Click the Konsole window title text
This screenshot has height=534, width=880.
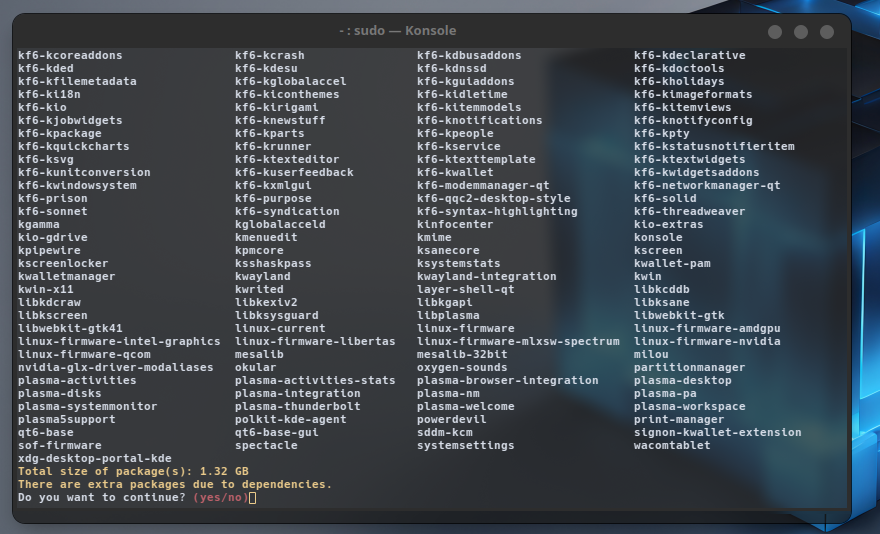397,31
